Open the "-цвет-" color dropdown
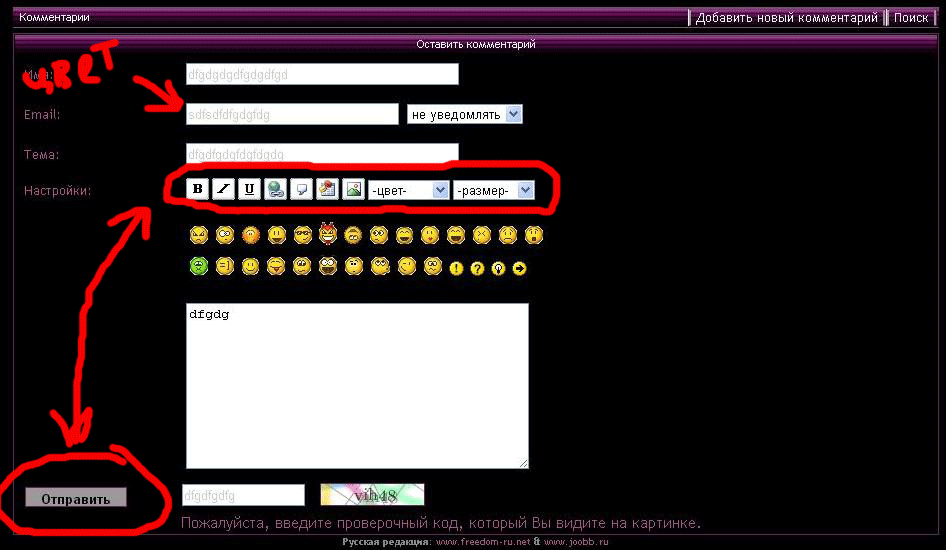Viewport: 946px width, 550px height. [408, 190]
